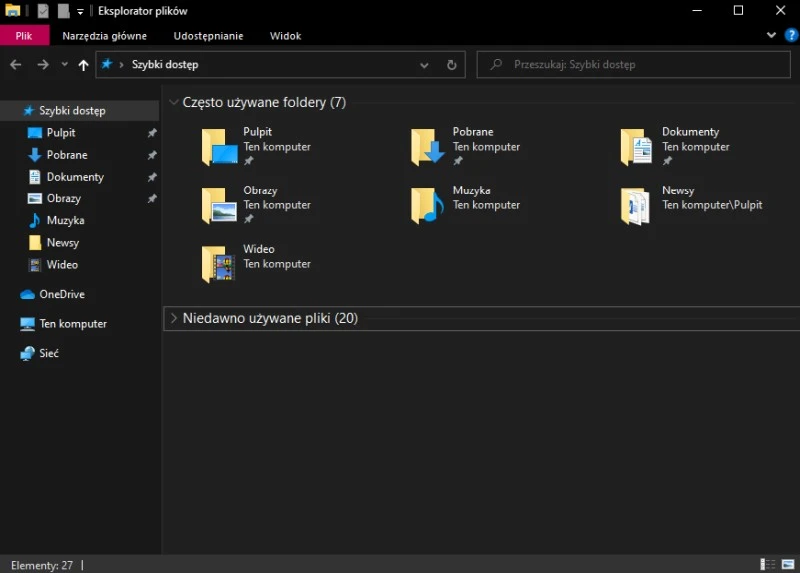
Task: Open the Plik menu
Action: [24, 36]
